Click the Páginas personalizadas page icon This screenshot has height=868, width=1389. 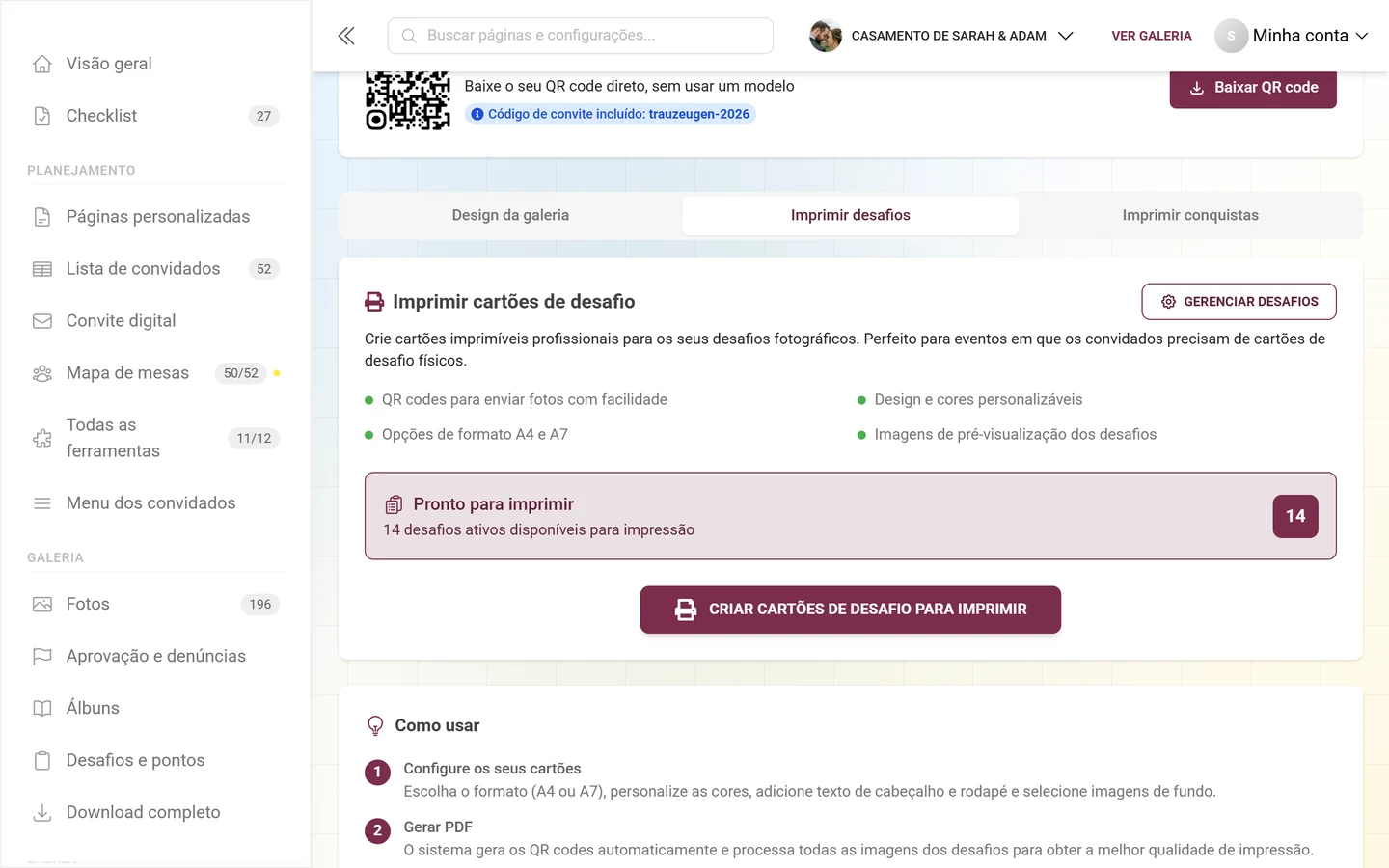42,217
